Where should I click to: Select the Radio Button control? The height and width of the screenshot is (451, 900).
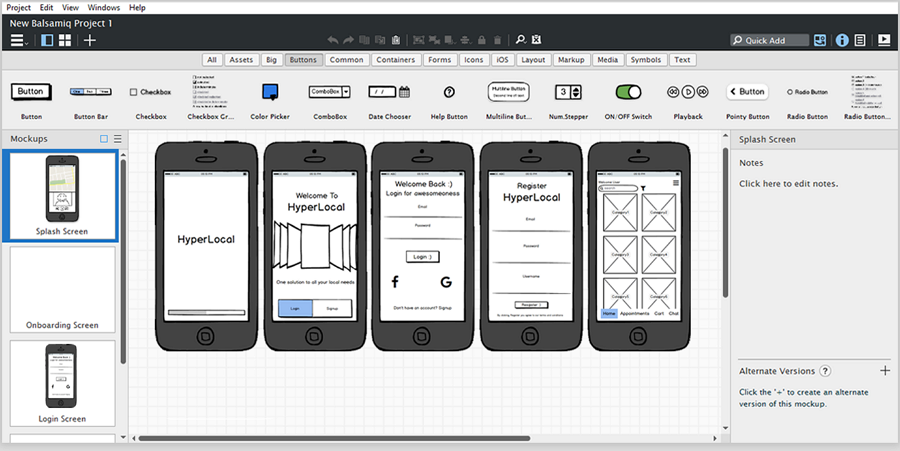click(807, 92)
